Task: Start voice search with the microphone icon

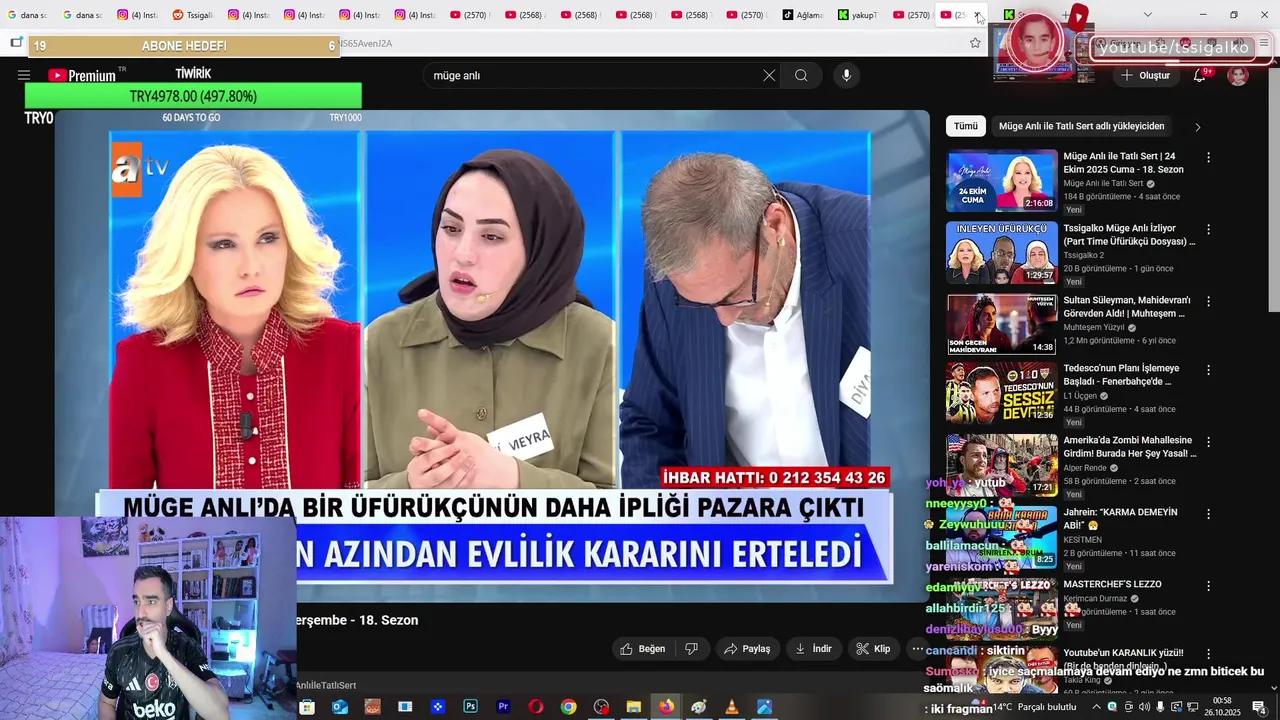Action: pyautogui.click(x=846, y=75)
